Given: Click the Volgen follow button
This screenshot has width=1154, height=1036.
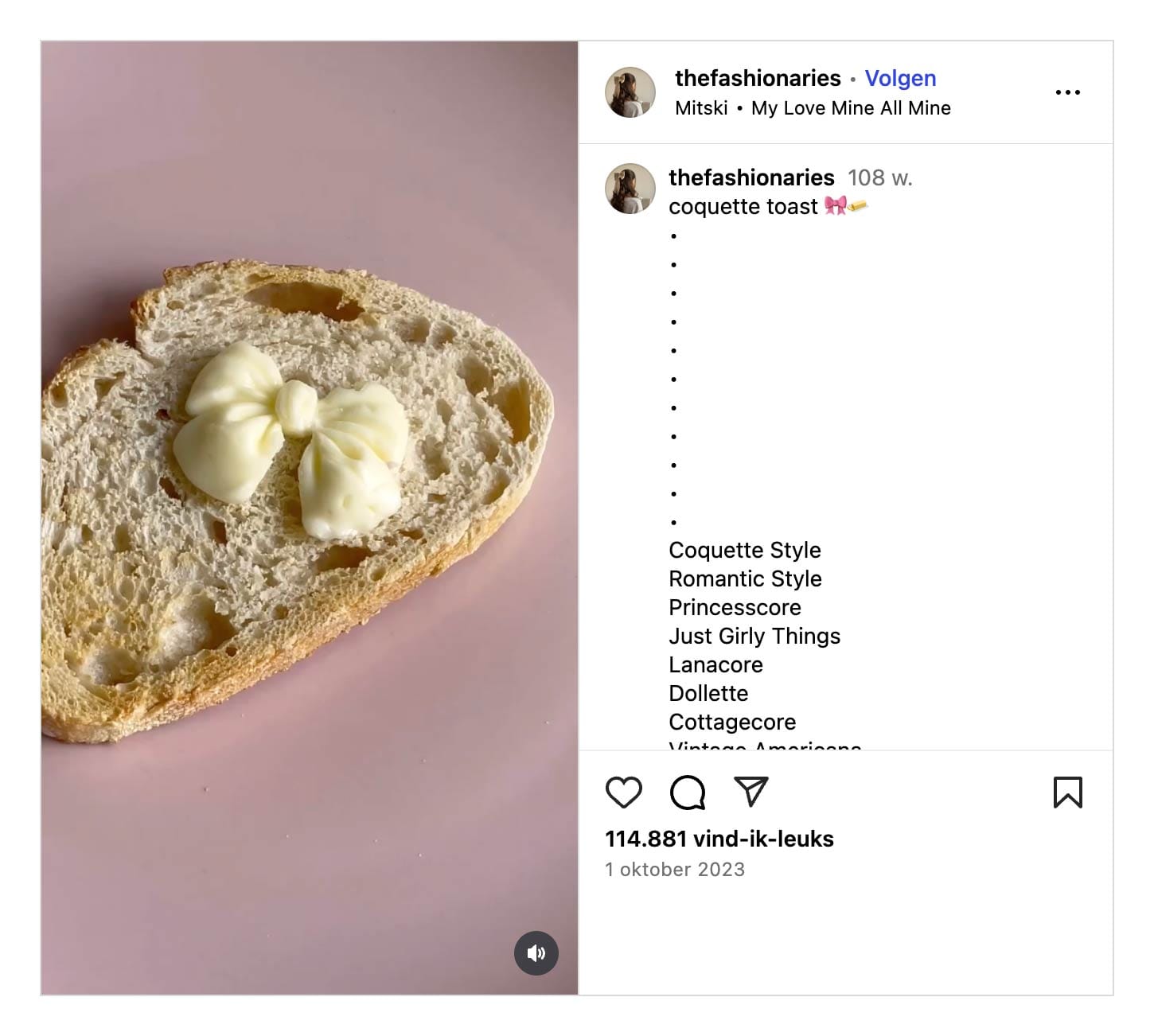Looking at the screenshot, I should click(x=899, y=78).
